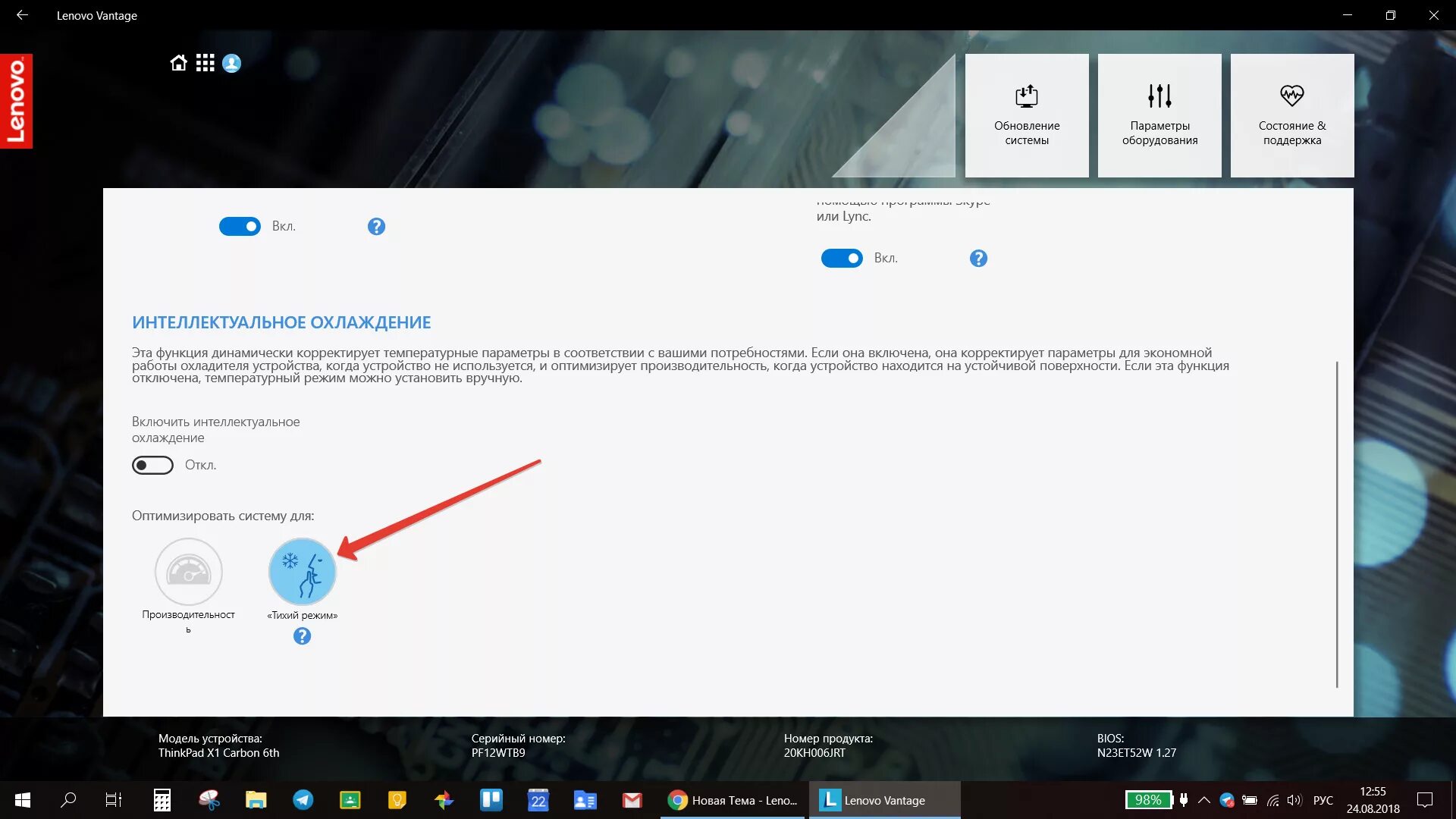1456x819 pixels.
Task: Show help for the Skype/Lync setting
Action: pyautogui.click(x=978, y=259)
